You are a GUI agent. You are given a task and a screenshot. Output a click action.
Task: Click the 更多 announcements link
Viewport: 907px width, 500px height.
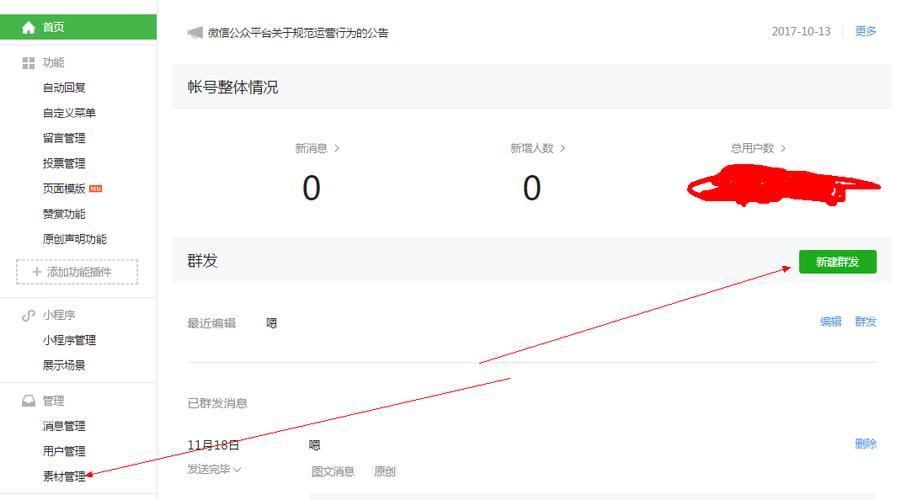pyautogui.click(x=865, y=31)
